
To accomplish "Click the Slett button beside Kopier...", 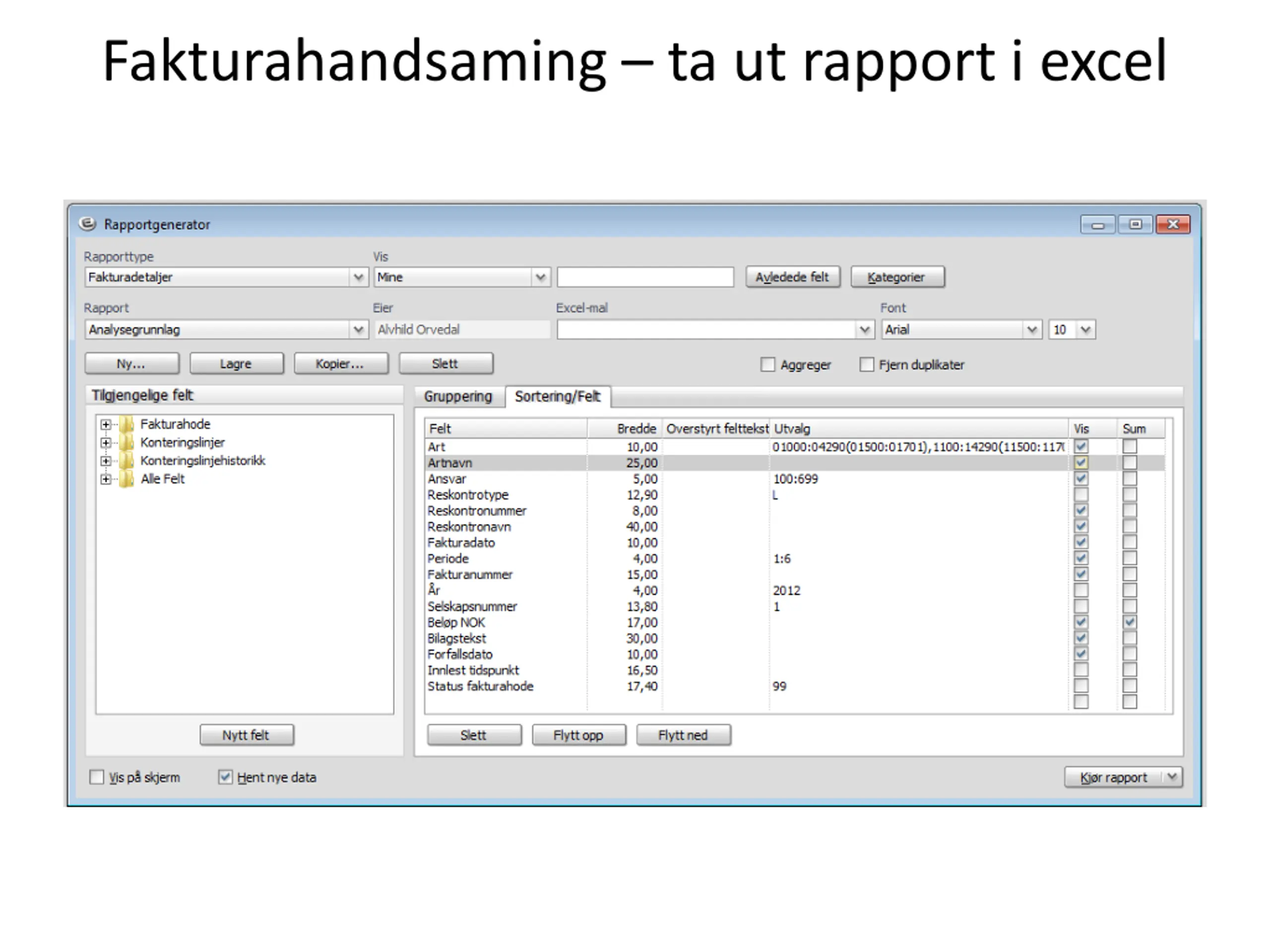I will pyautogui.click(x=445, y=364).
